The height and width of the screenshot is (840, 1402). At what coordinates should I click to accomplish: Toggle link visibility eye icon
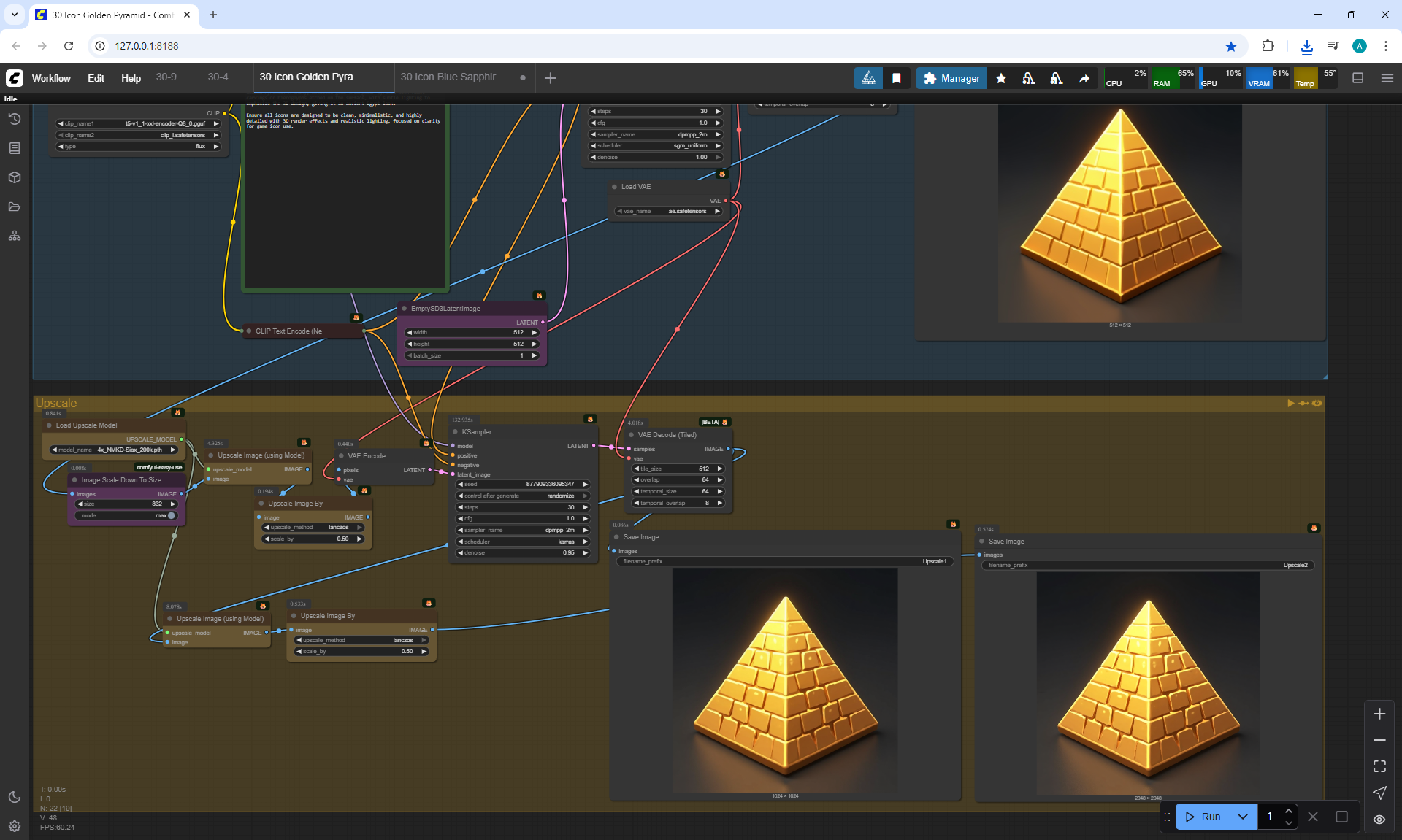1379,819
